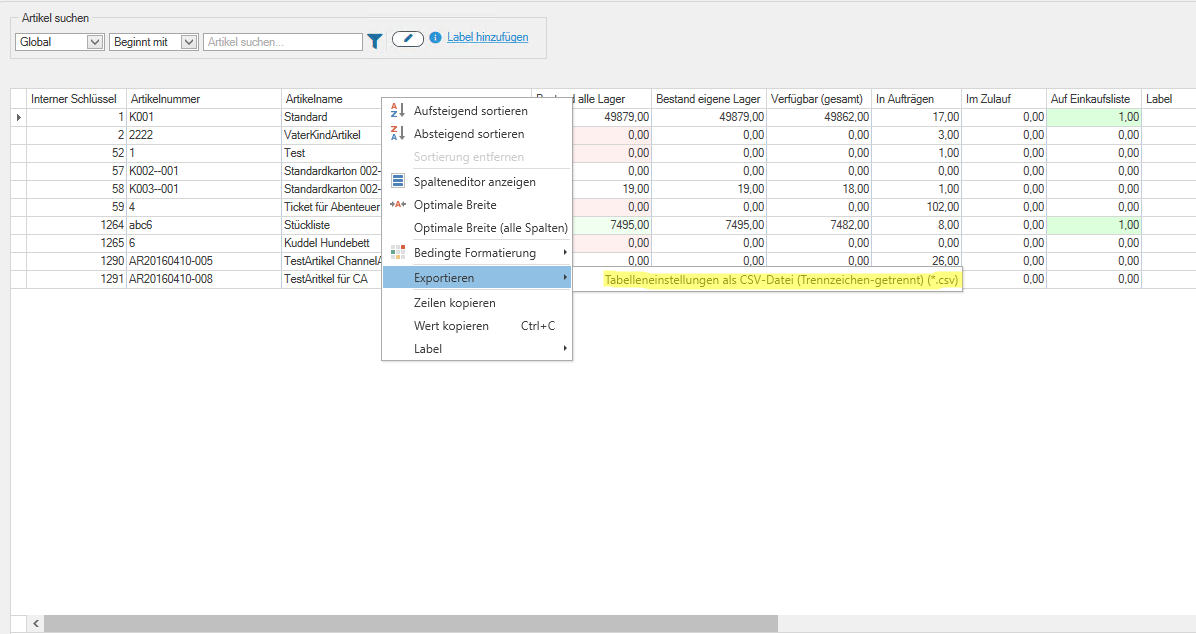Viewport: 1196px width, 634px height.
Task: Select the cell '7495,00' in Bestand eigene Lager
Action: tap(709, 225)
